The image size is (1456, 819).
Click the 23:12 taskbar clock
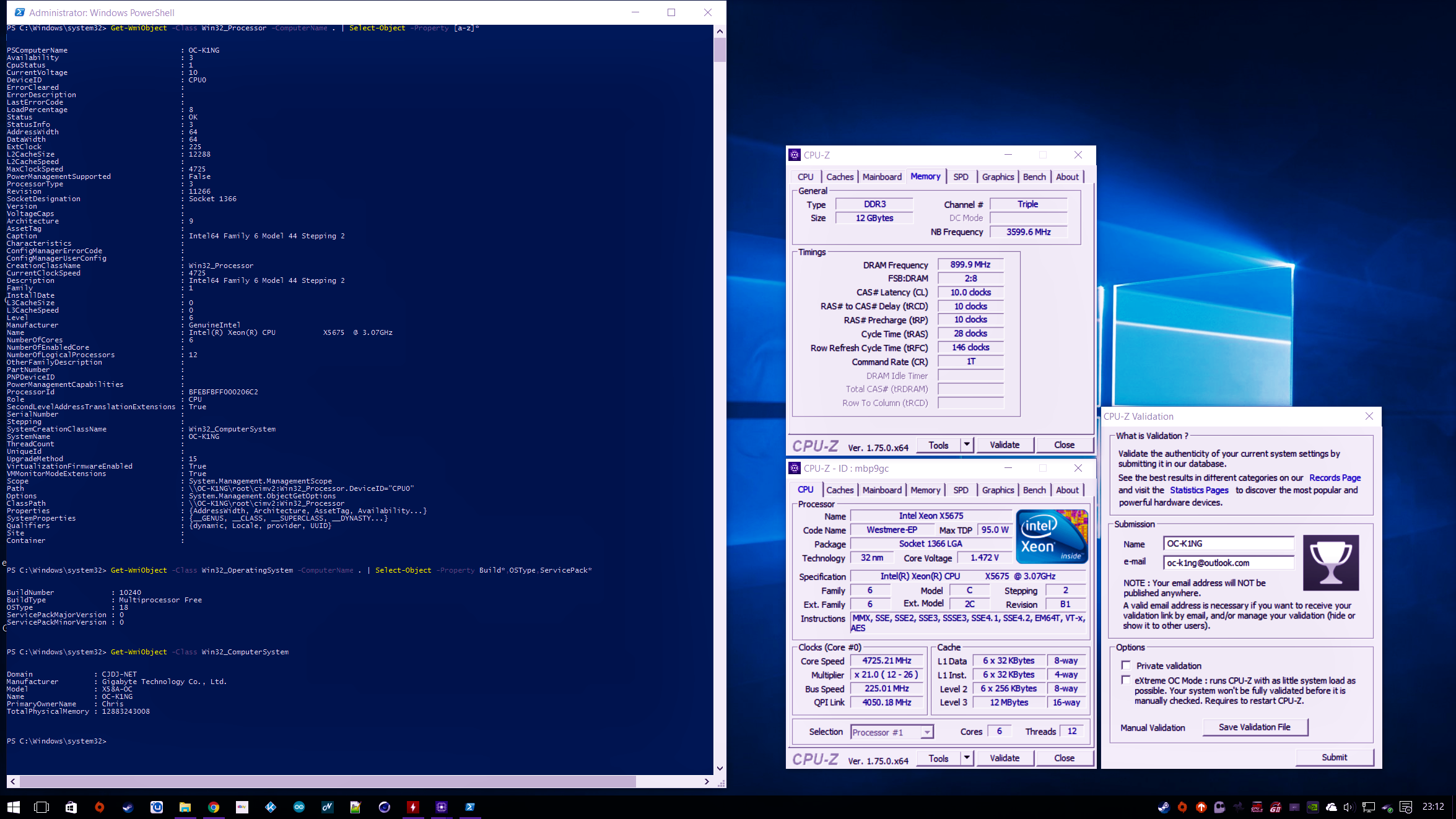[1433, 807]
